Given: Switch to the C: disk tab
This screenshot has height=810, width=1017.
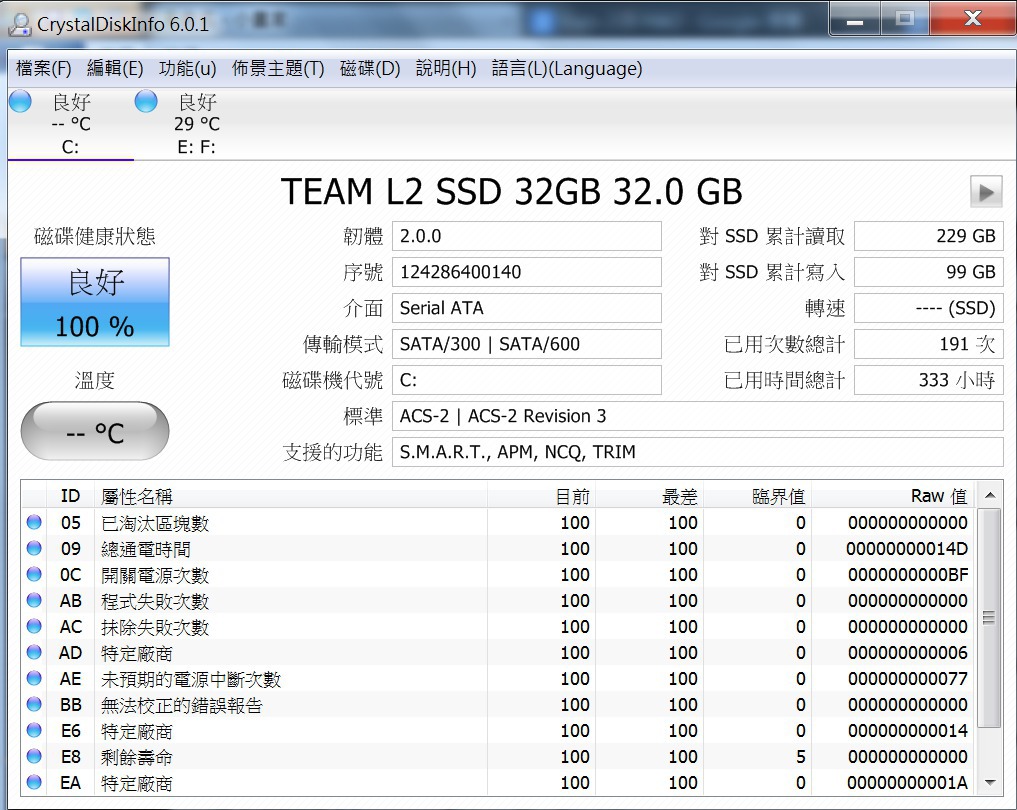Looking at the screenshot, I should 71,124.
